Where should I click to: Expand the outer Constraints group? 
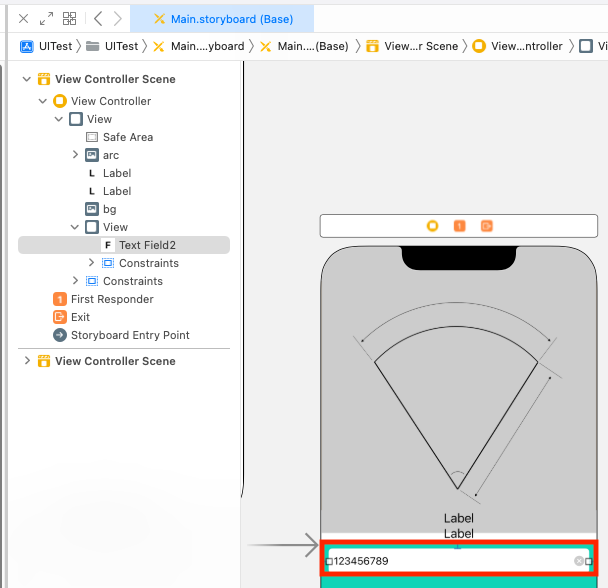75,280
